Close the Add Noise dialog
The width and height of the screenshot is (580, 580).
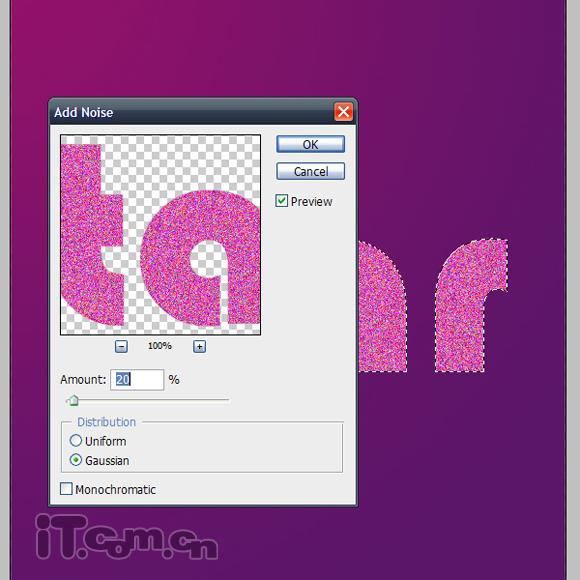coord(343,111)
